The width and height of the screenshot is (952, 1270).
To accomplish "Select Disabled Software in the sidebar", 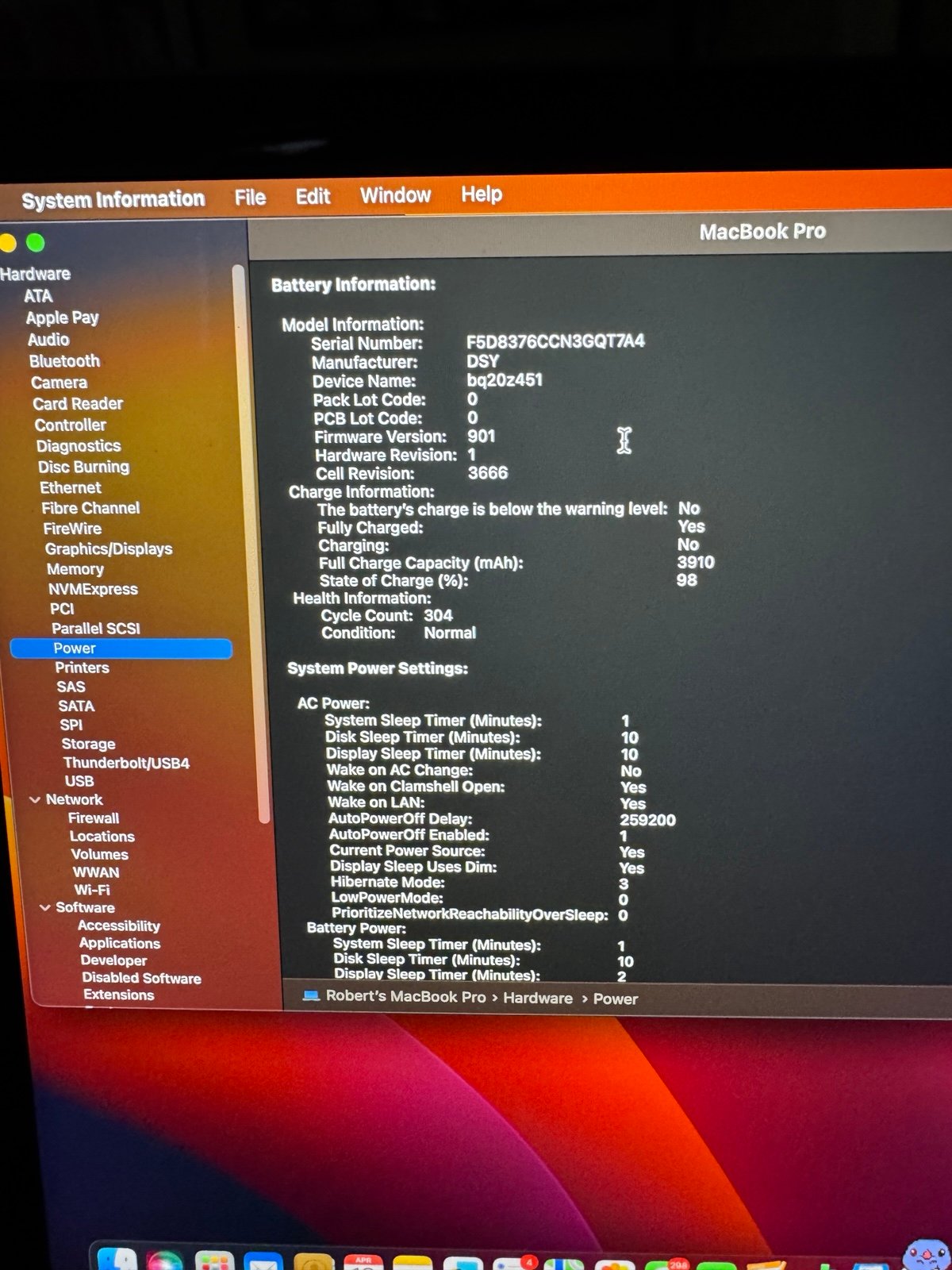I will point(141,978).
